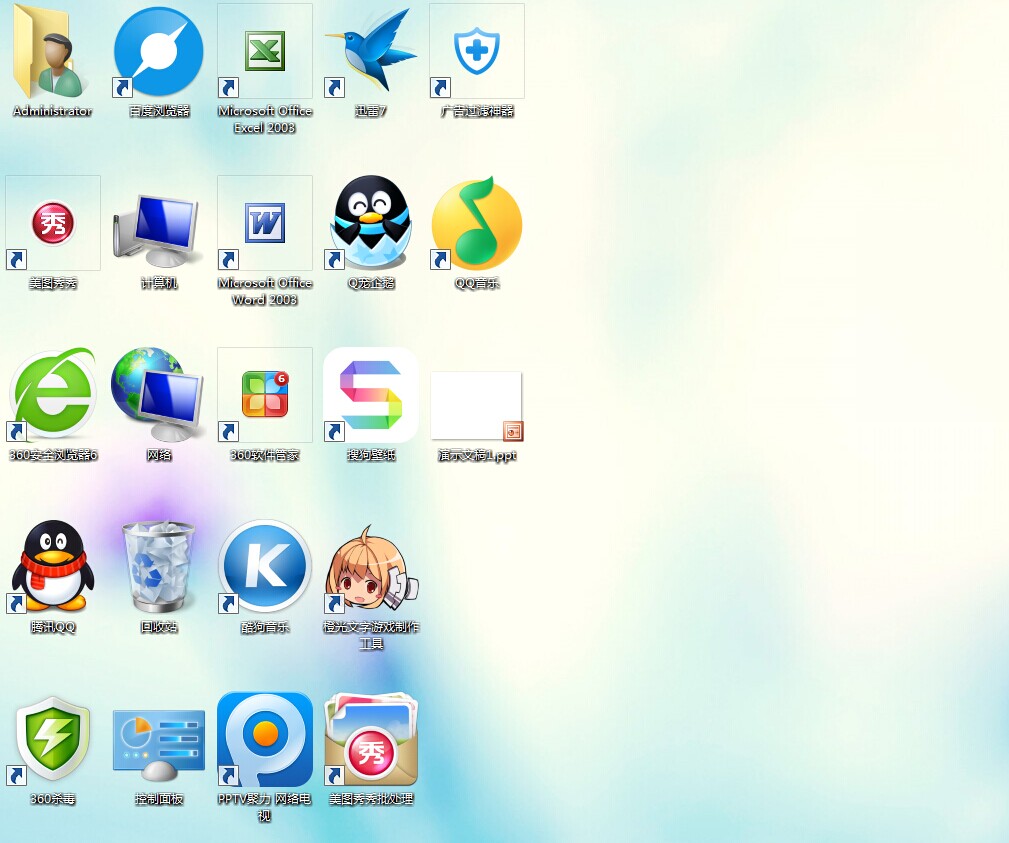Viewport: 1009px width, 843px height.
Task: Select the 广告过滤神器 shield icon
Action: click(x=477, y=51)
